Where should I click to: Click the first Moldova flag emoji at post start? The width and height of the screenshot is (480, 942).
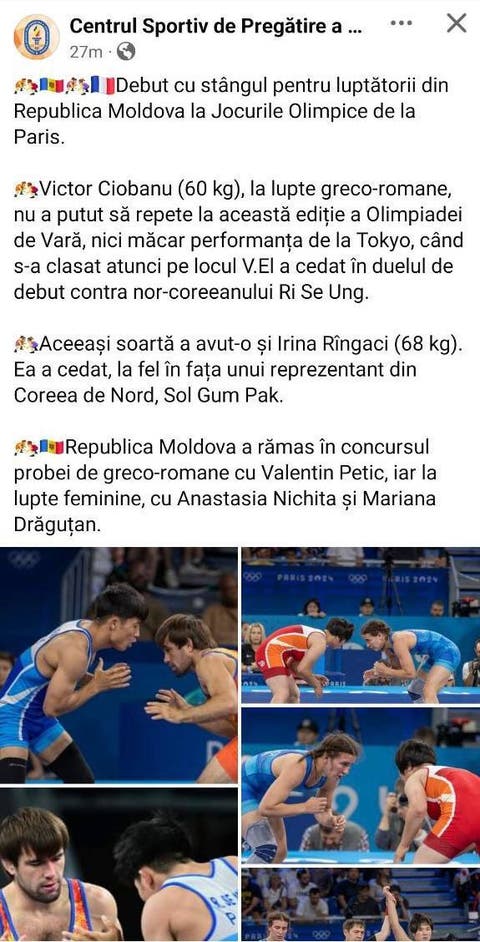[x=52, y=86]
